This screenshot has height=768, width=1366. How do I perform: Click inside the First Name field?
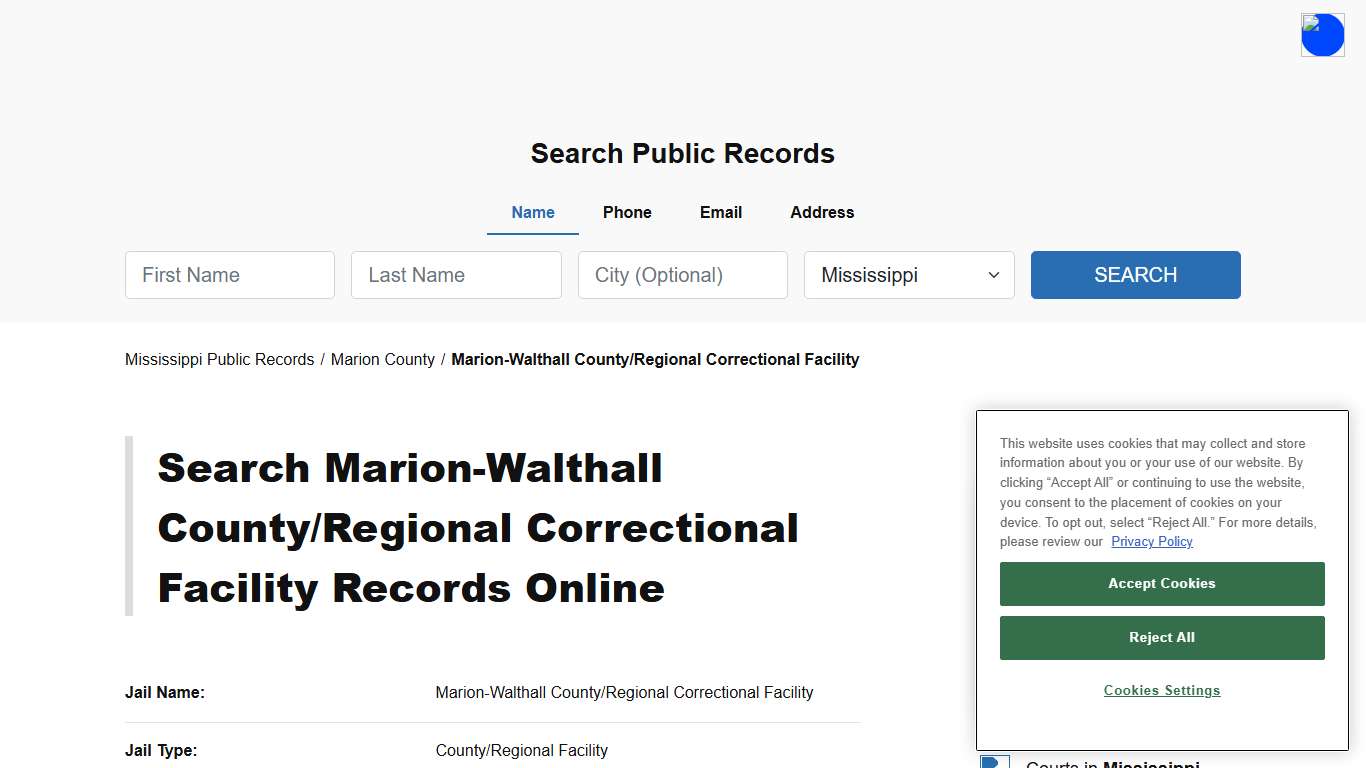tap(229, 275)
